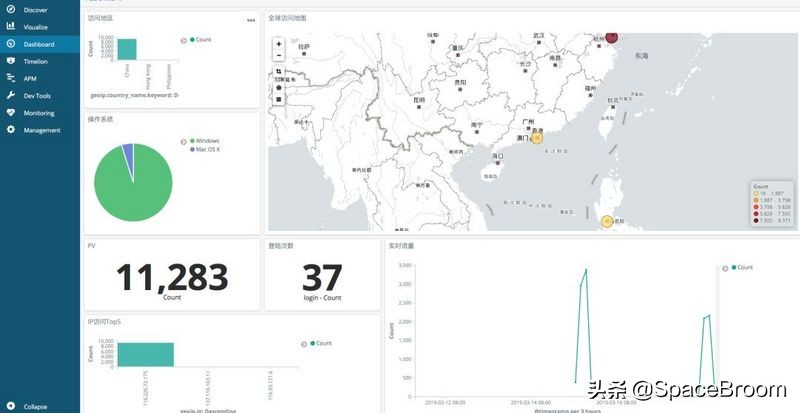Click '3,500' y-axis label on line chart
Screen dimensions: 800x413
(x=405, y=265)
